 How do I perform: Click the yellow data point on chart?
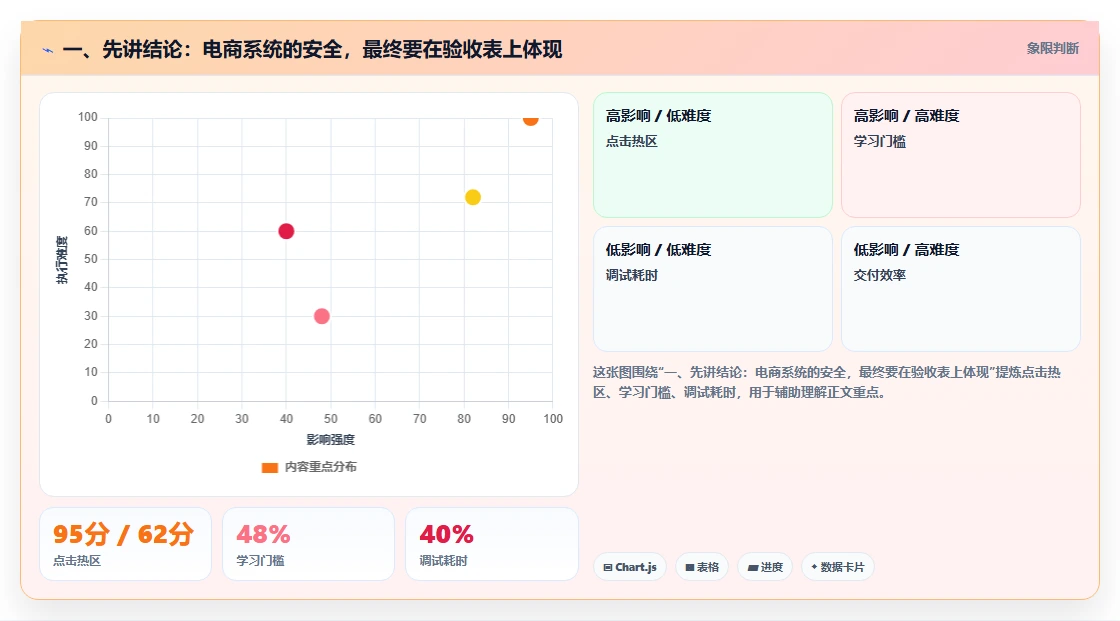point(473,197)
